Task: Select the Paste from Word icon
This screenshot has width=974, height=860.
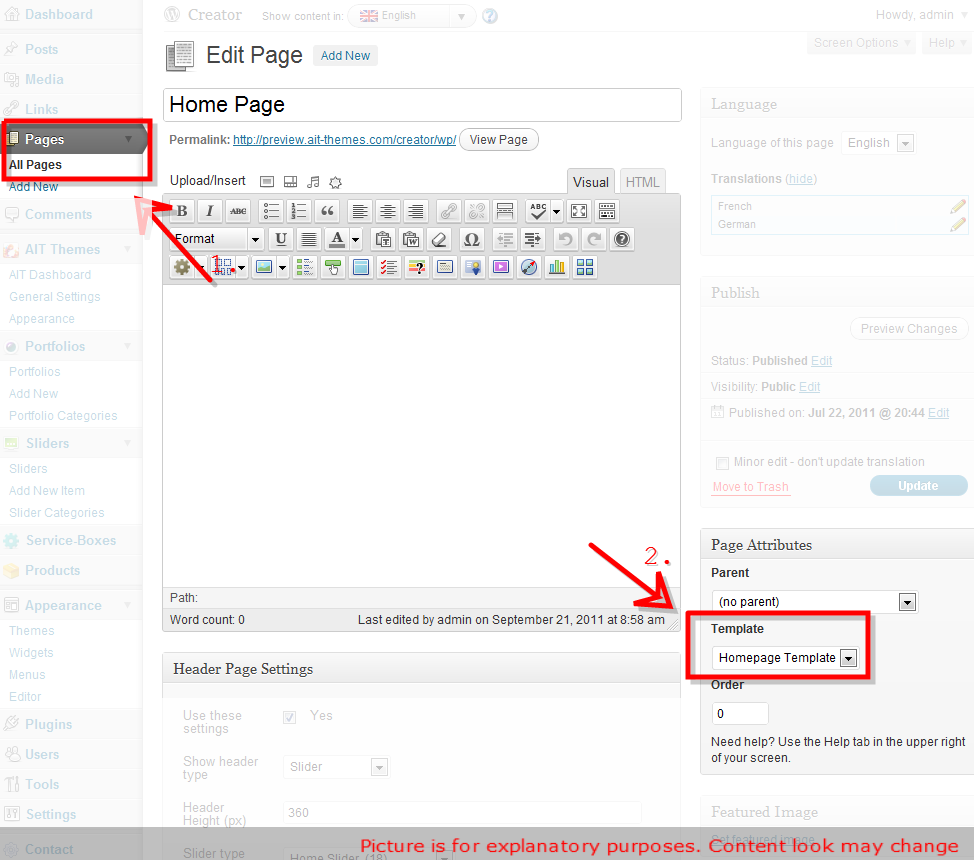Action: 411,238
